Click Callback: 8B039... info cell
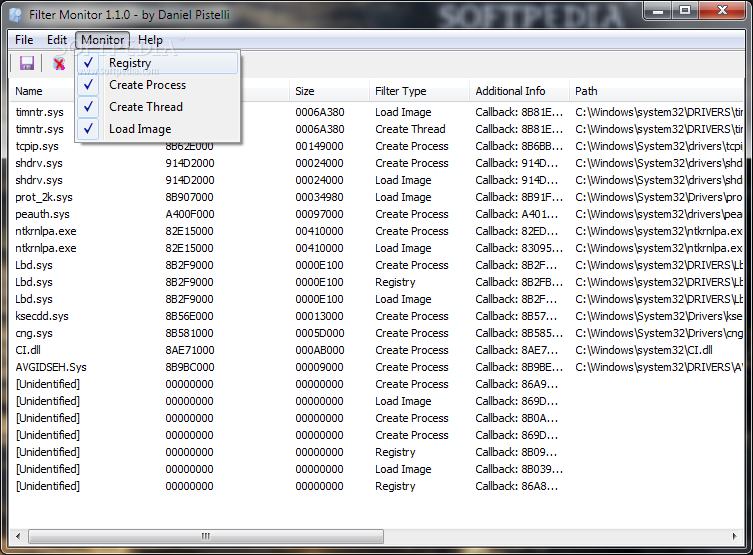The width and height of the screenshot is (753, 555). pyautogui.click(x=519, y=469)
